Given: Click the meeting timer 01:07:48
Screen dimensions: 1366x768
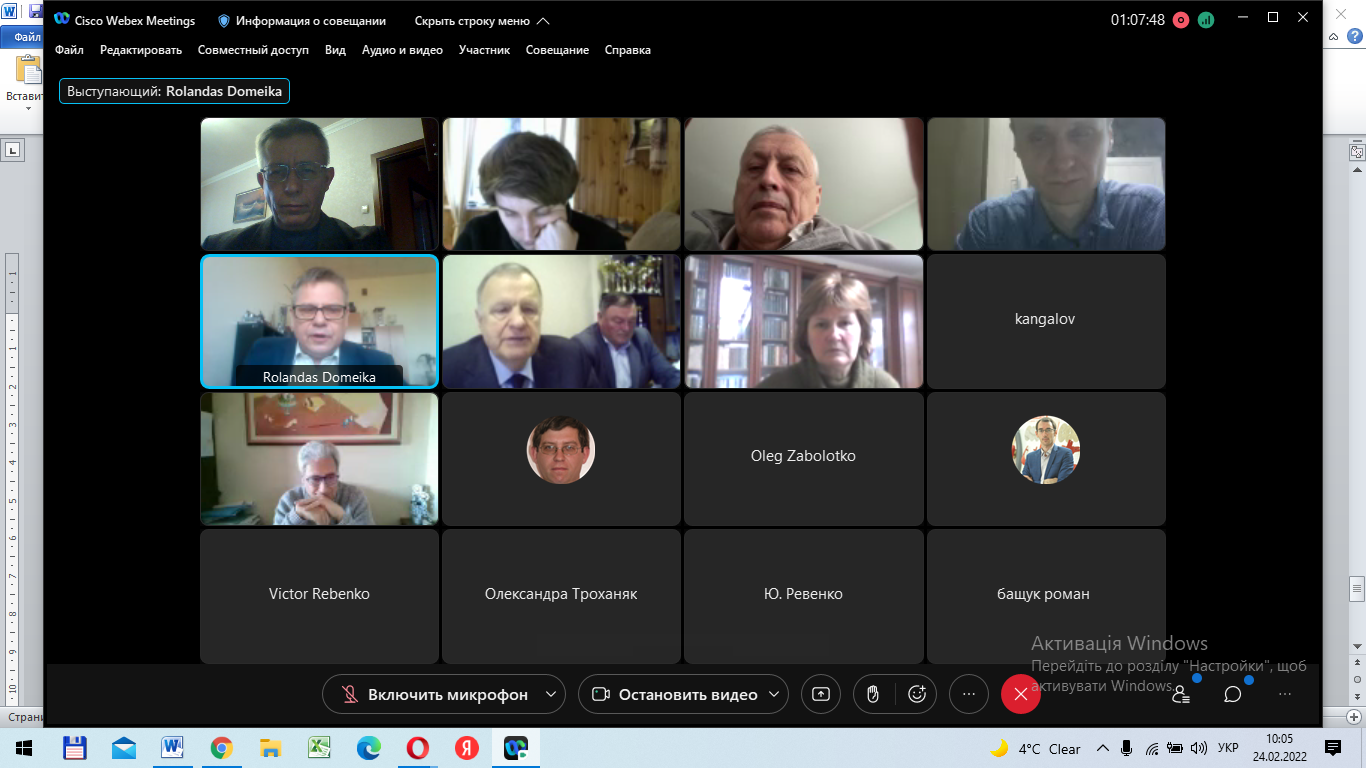Looking at the screenshot, I should (1138, 20).
